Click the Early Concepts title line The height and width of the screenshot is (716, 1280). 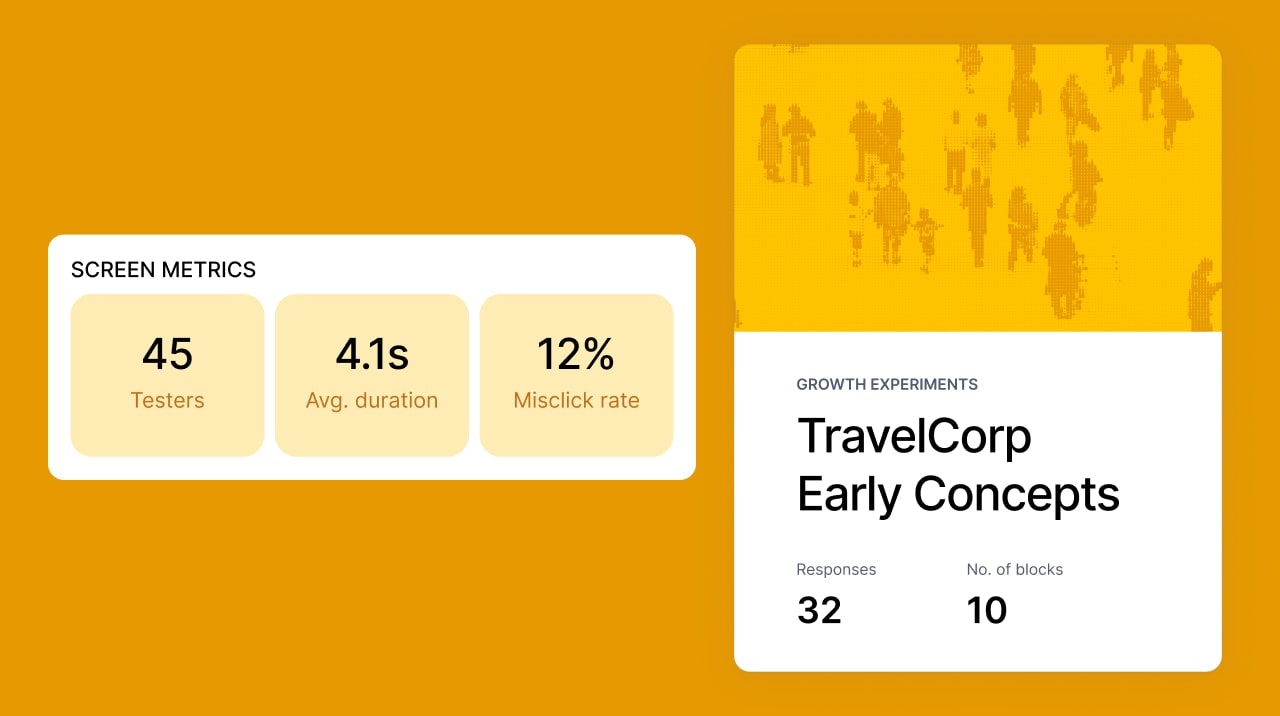[x=958, y=493]
